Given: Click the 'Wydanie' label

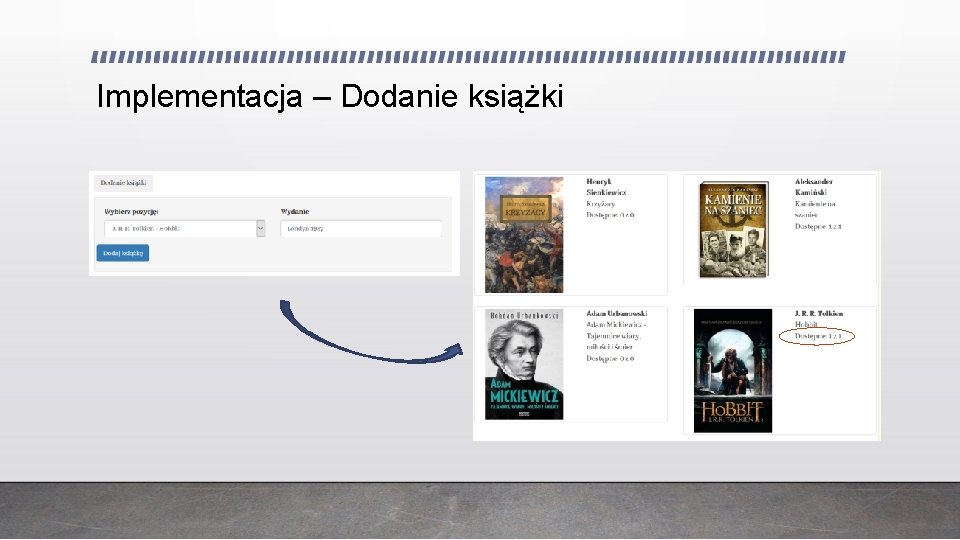Looking at the screenshot, I should coord(295,211).
